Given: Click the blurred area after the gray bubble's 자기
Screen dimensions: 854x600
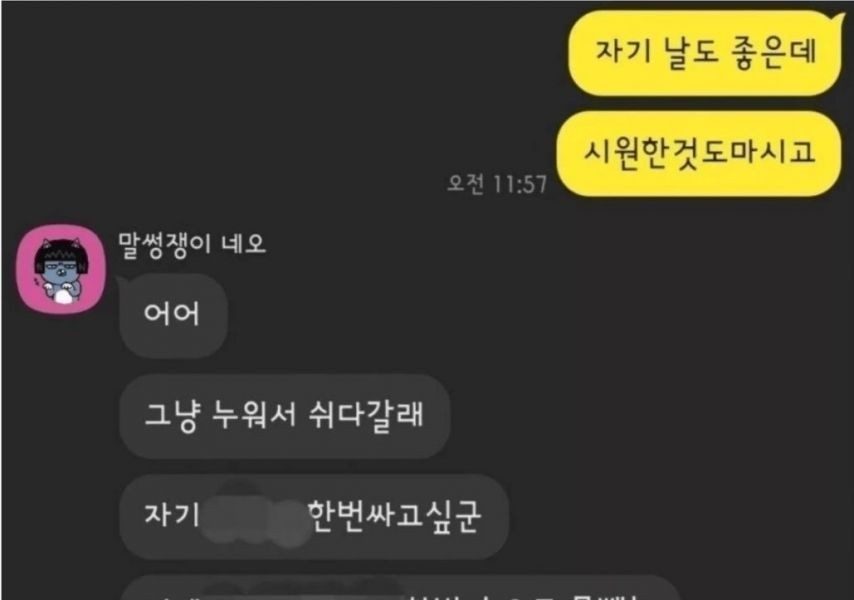Looking at the screenshot, I should (256, 515).
